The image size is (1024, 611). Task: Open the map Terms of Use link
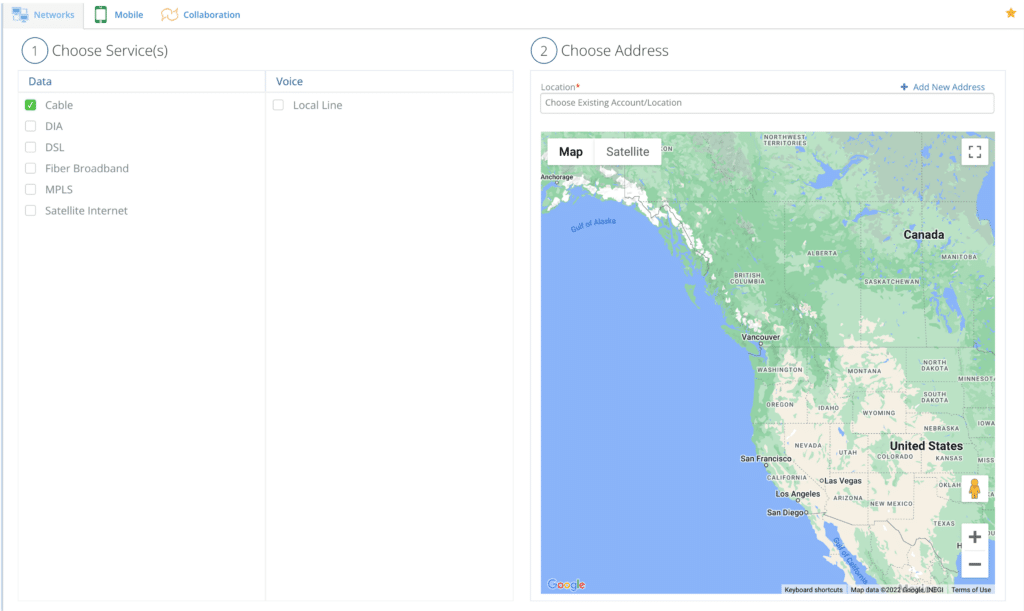971,590
